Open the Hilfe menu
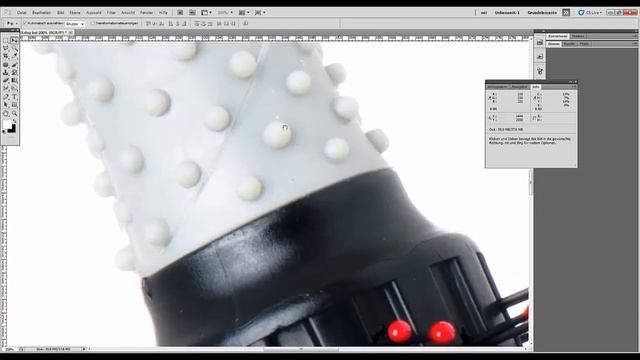The height and width of the screenshot is (360, 640). click(163, 13)
